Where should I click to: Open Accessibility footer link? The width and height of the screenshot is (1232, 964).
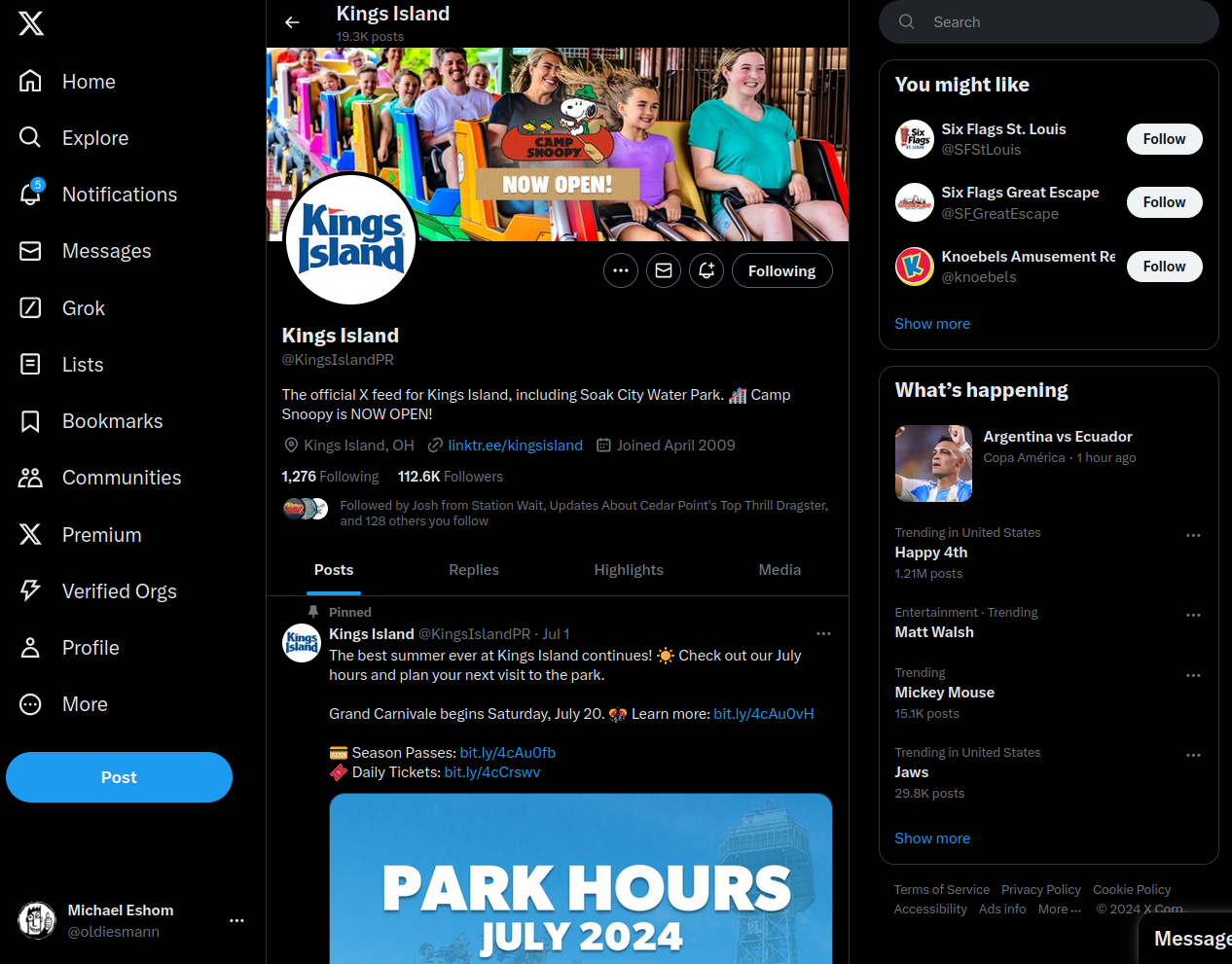click(x=930, y=909)
